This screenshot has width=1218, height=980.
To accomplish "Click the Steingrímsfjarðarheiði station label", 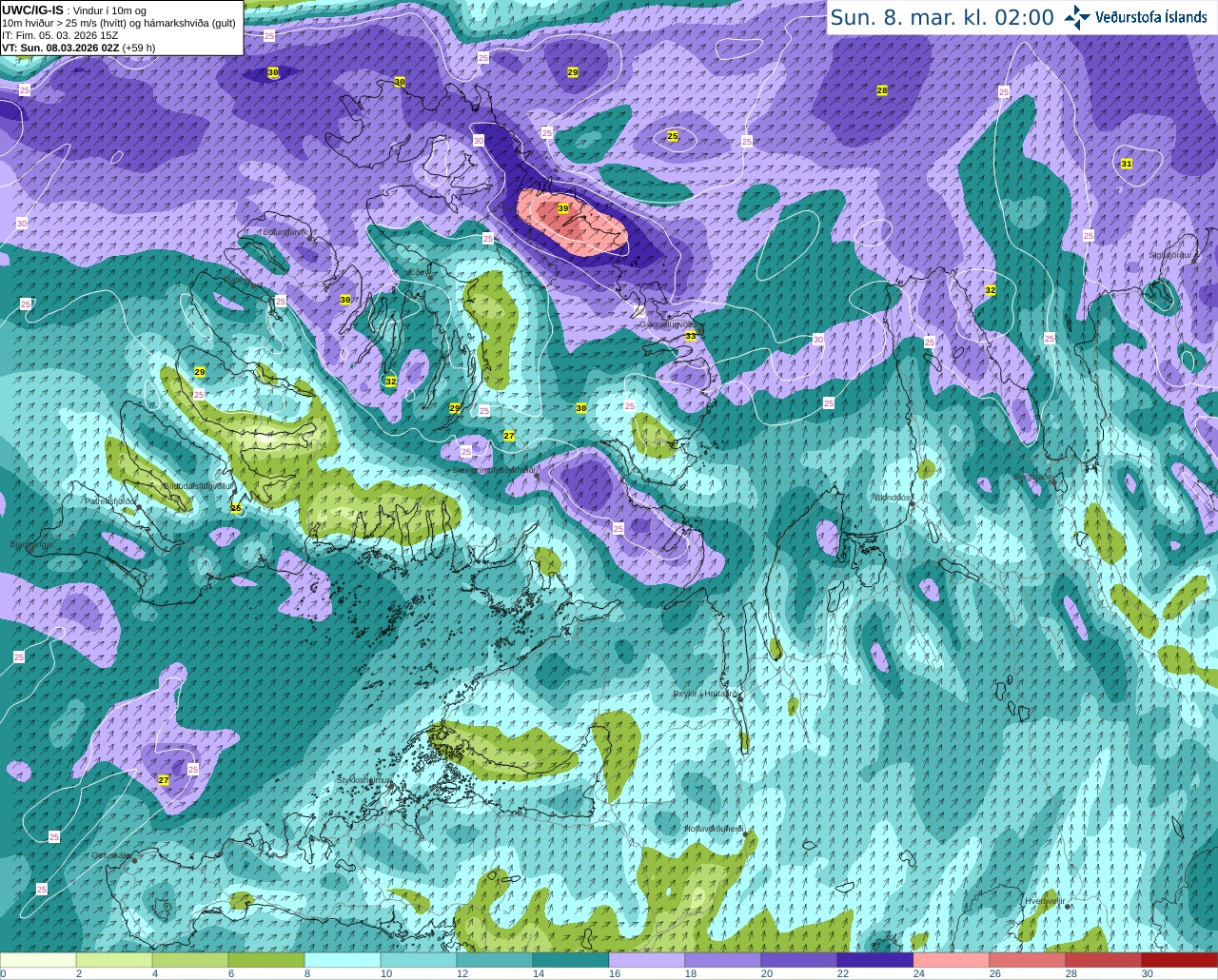I will (x=493, y=469).
